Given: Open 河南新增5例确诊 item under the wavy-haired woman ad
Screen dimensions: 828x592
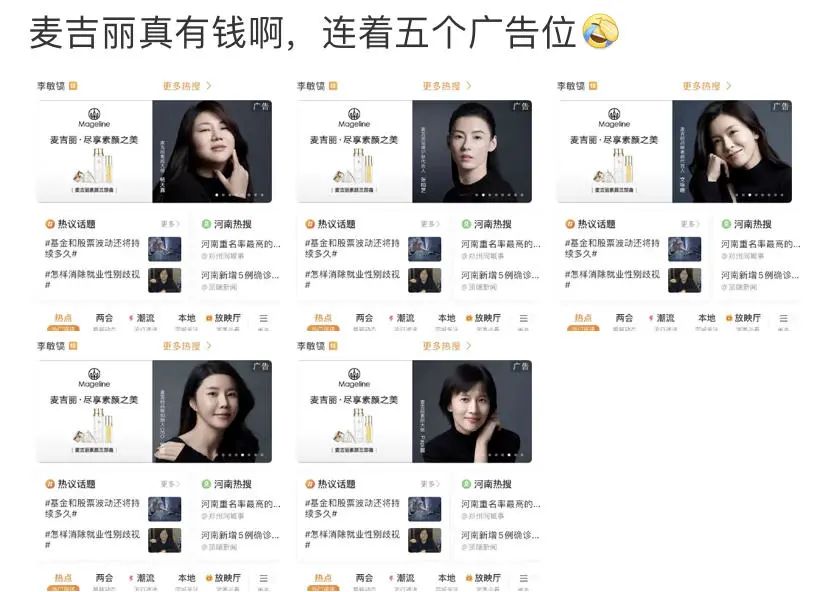Looking at the screenshot, I should click(240, 535).
